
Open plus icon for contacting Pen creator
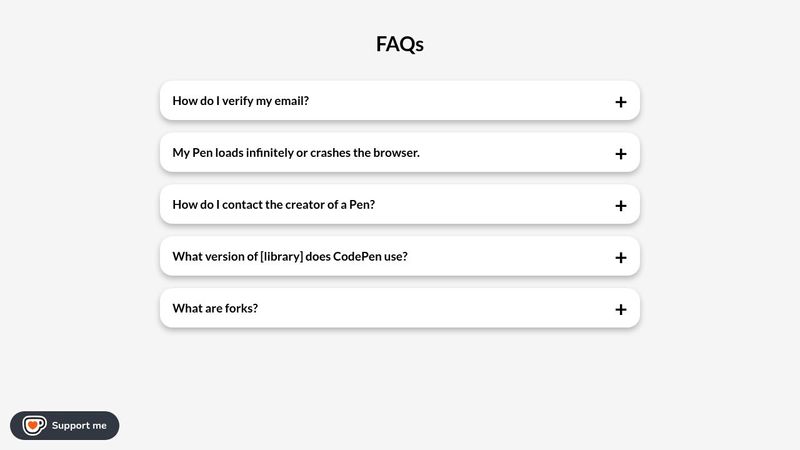pyautogui.click(x=620, y=206)
